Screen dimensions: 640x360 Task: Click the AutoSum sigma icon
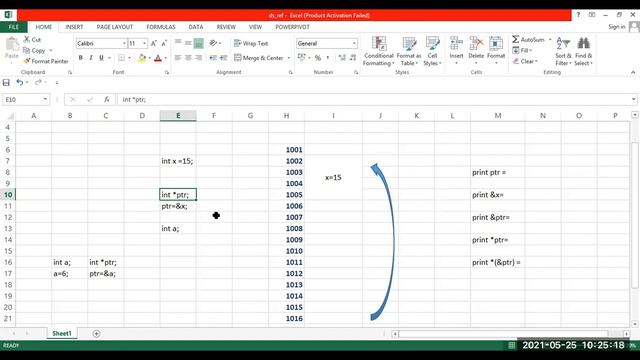click(516, 39)
